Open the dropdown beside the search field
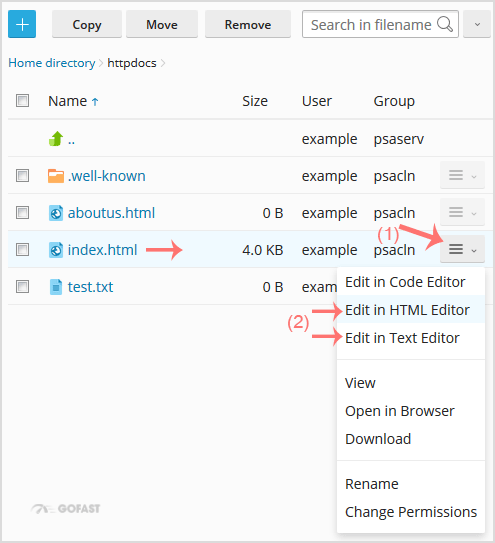The width and height of the screenshot is (495, 543). 477,24
